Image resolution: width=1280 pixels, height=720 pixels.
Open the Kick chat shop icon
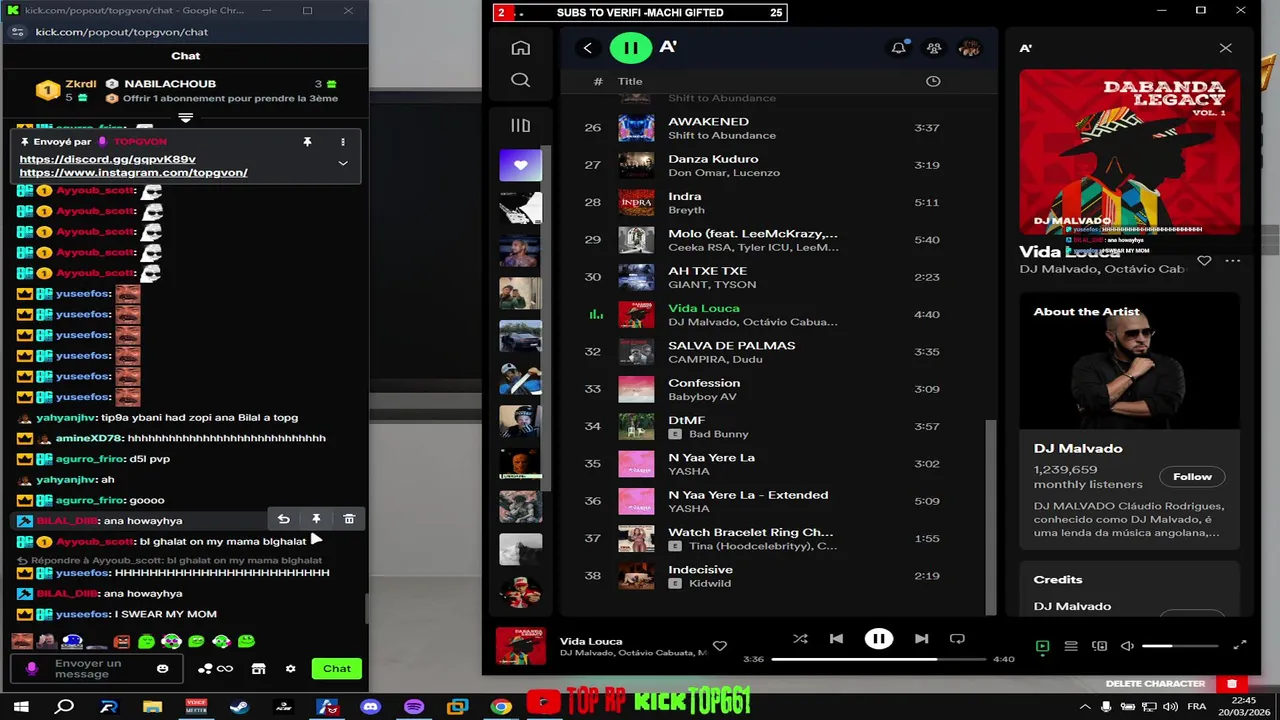(258, 669)
